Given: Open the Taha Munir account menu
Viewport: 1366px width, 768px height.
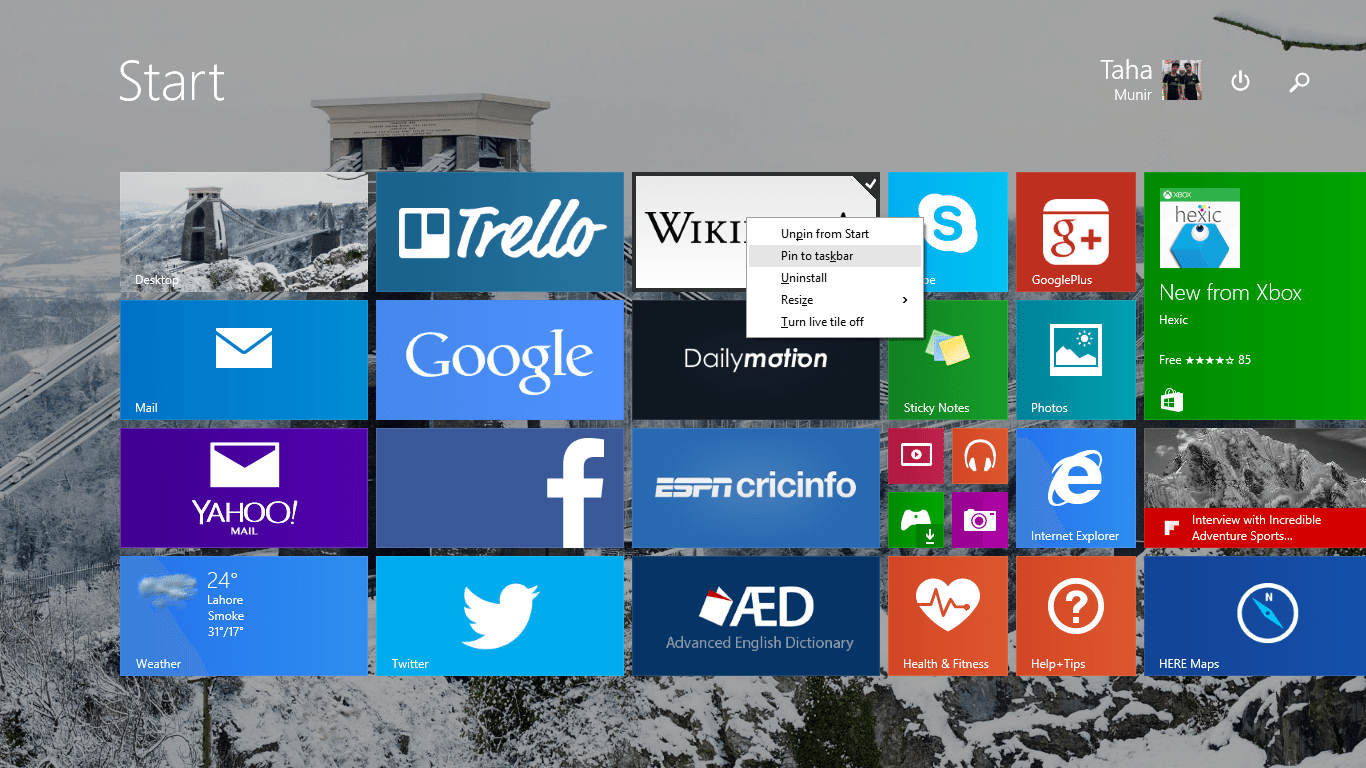Looking at the screenshot, I should click(1150, 81).
